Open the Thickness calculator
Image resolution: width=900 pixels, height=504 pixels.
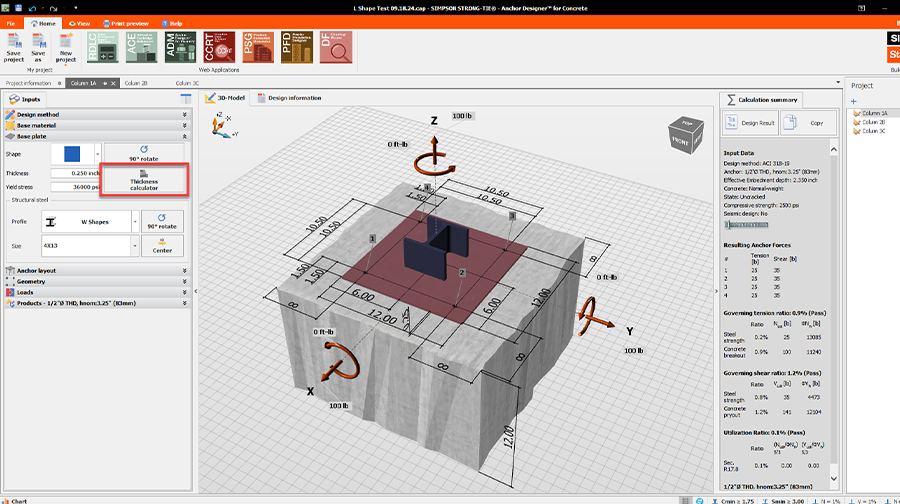click(144, 180)
